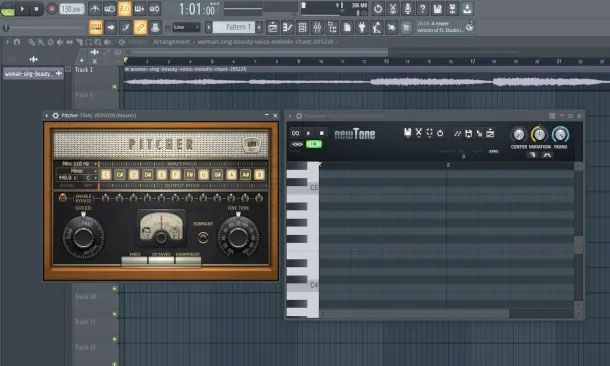This screenshot has width=610, height=366.
Task: Open the Channel rack view icon
Action: 302,27
